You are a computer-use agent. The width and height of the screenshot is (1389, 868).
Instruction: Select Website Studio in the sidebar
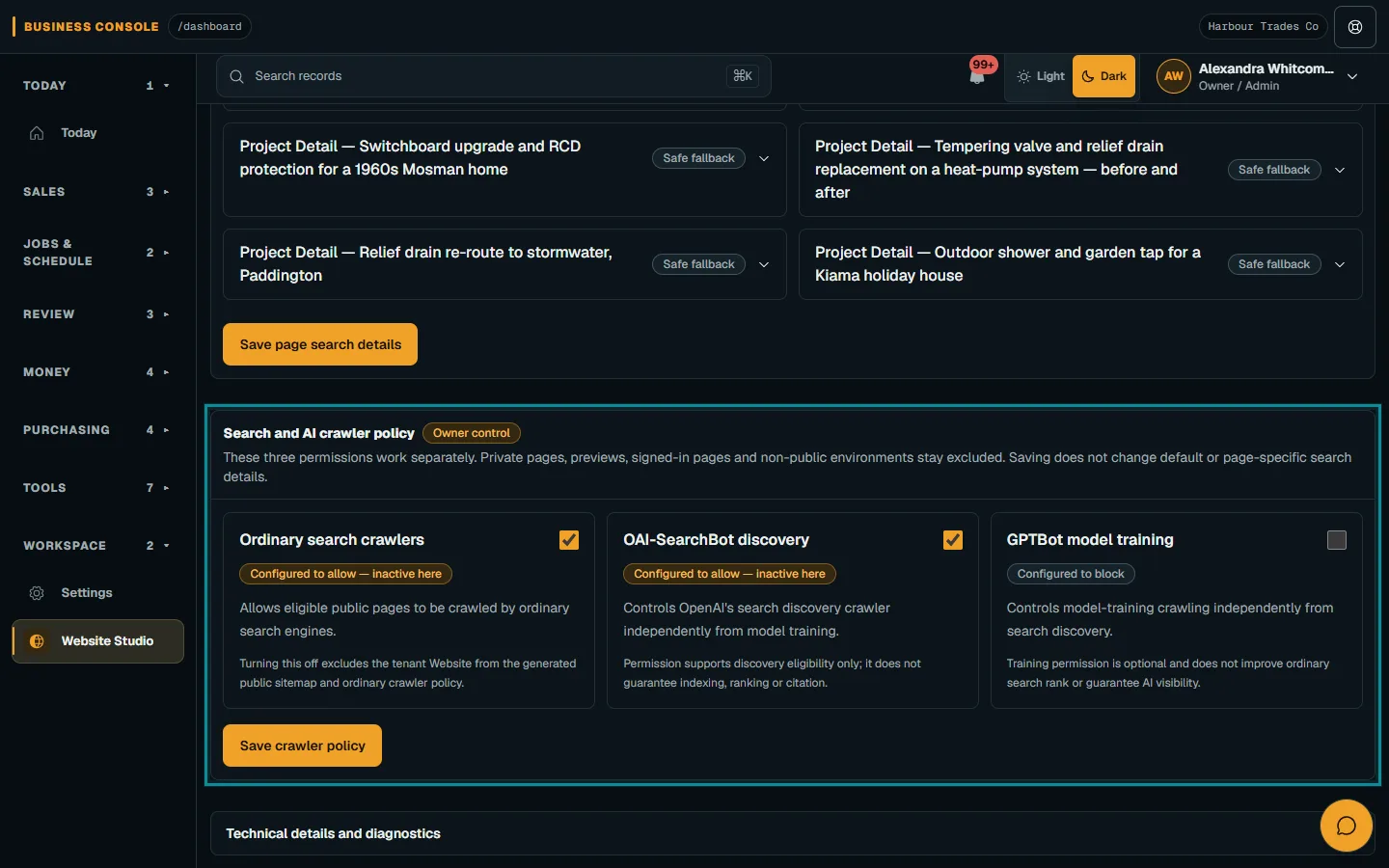point(97,641)
